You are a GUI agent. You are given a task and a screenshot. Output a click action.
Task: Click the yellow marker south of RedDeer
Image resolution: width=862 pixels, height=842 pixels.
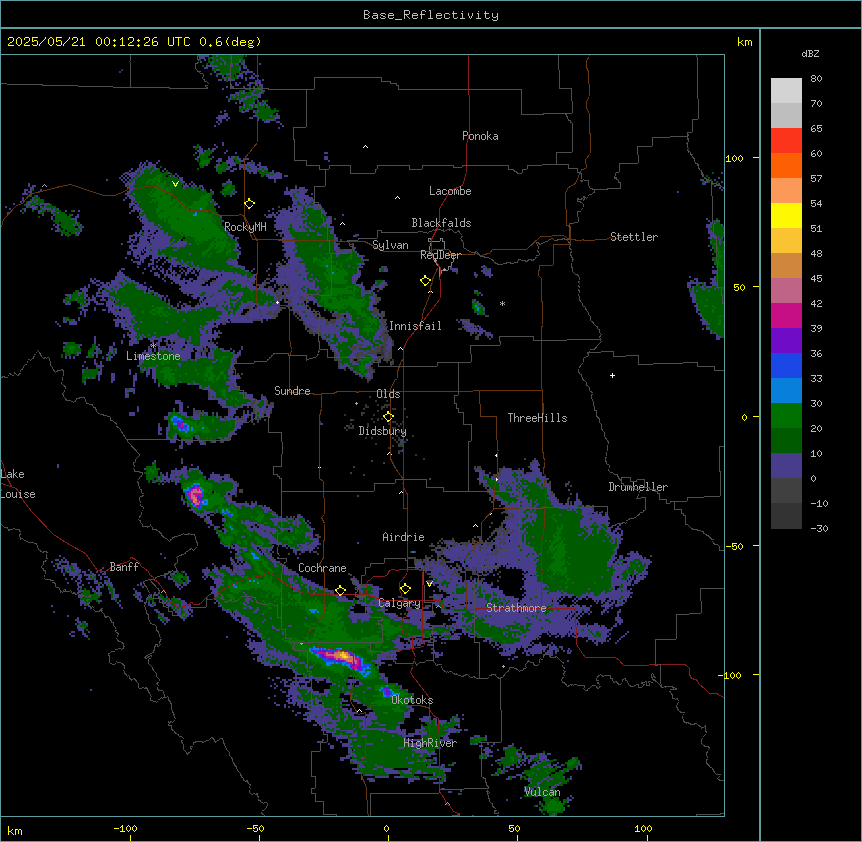pyautogui.click(x=425, y=281)
